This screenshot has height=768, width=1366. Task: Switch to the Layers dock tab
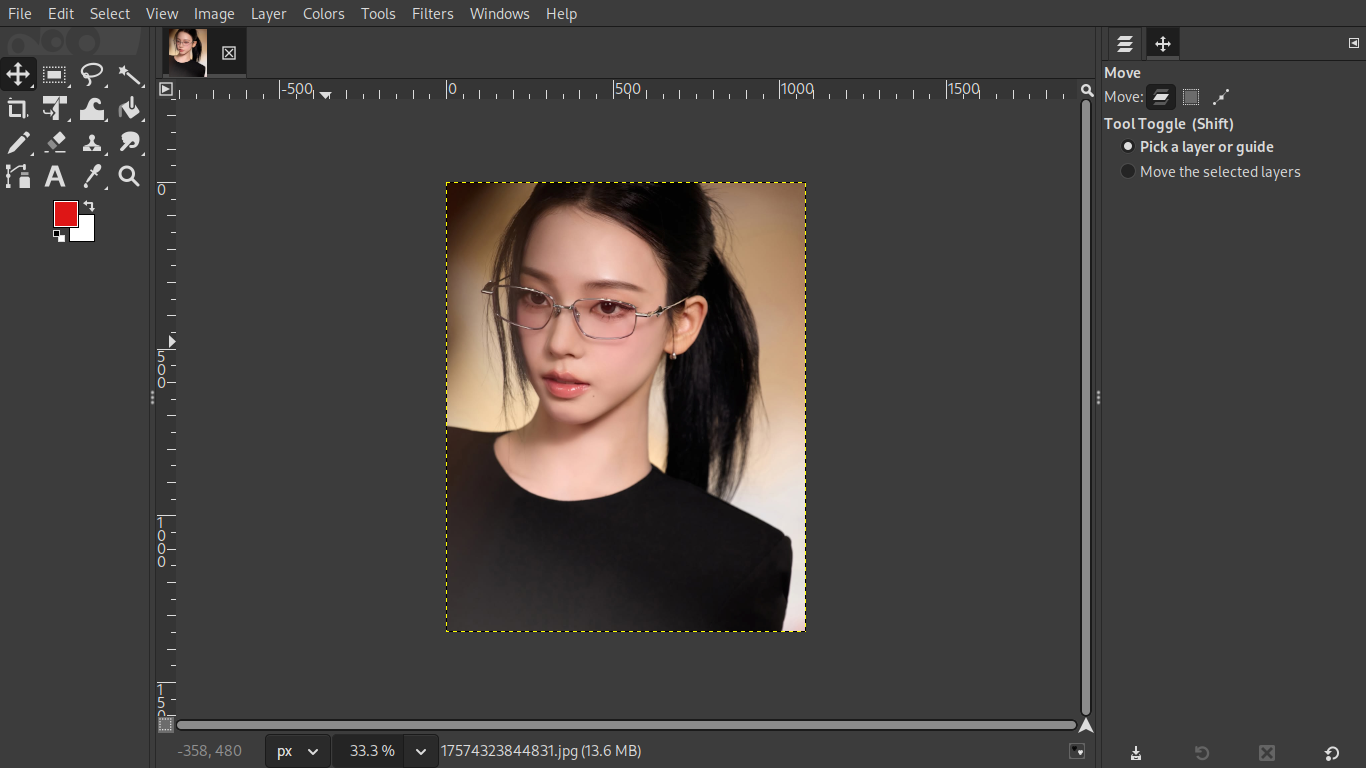pos(1125,44)
